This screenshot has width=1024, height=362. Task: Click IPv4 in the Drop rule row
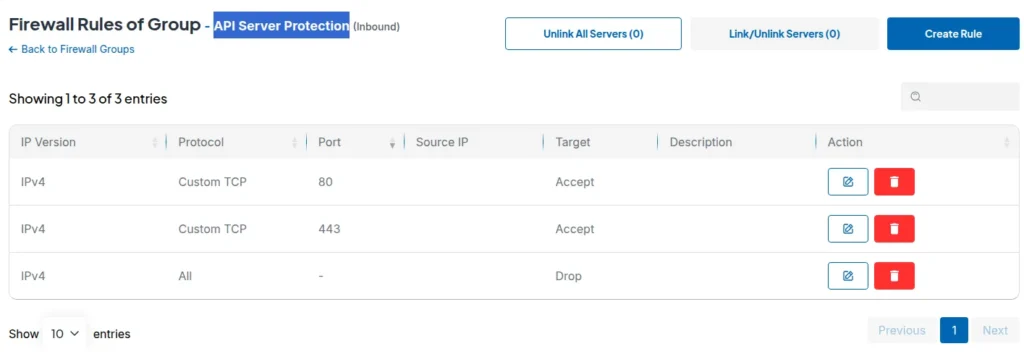click(33, 276)
